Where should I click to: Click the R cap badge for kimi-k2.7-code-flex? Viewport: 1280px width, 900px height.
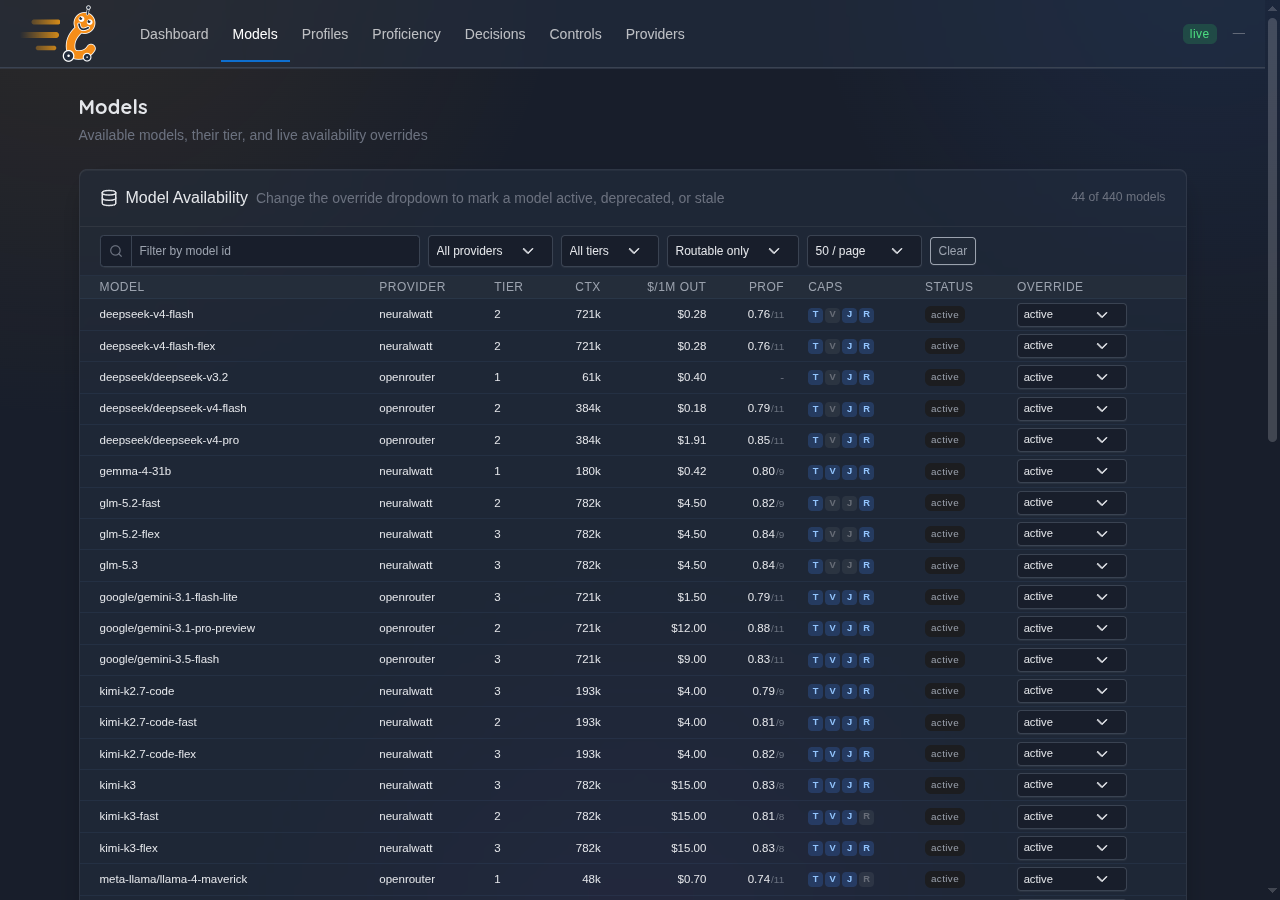(x=866, y=754)
